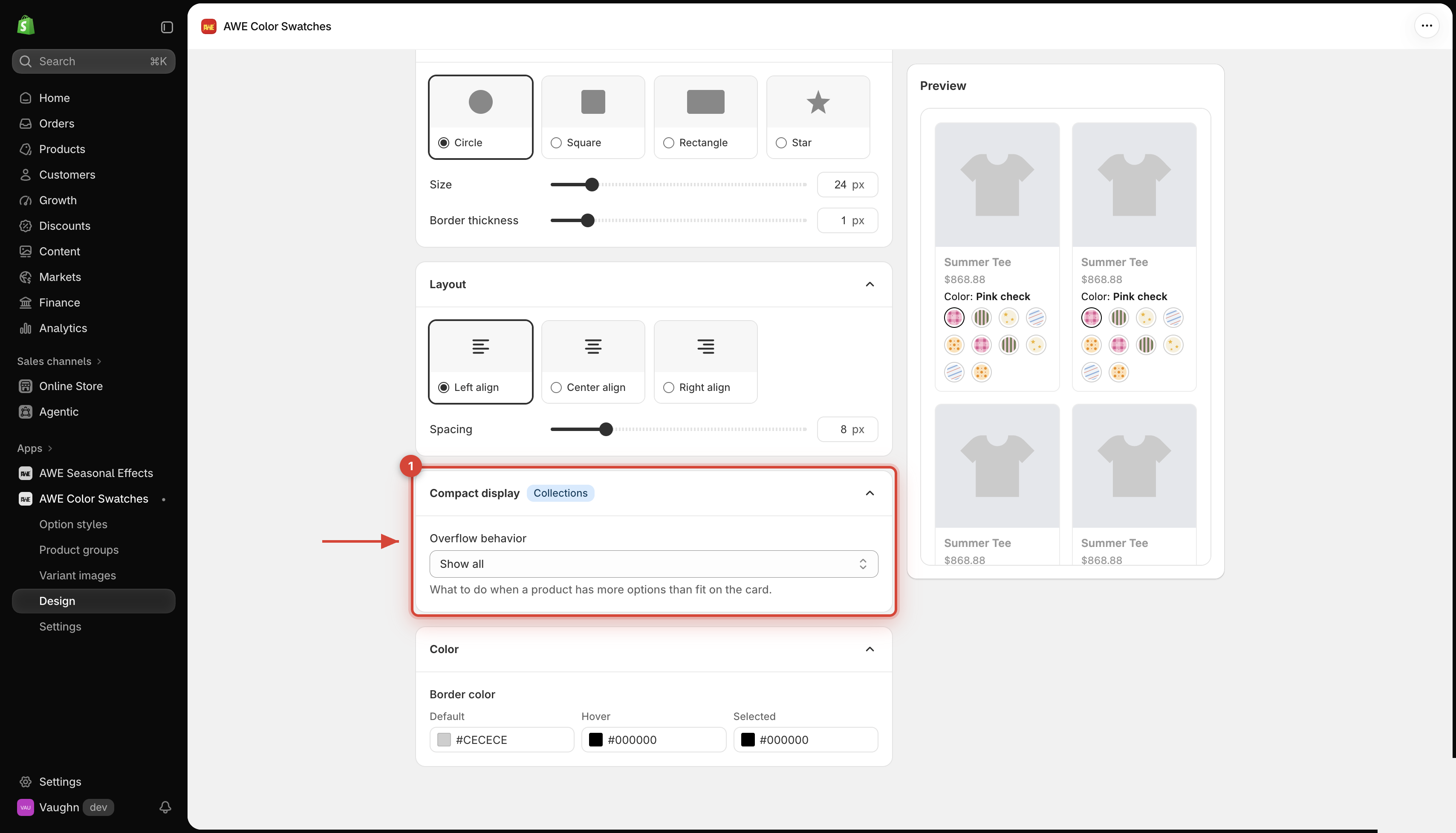
Task: Click the Border thickness px input
Action: 847,220
